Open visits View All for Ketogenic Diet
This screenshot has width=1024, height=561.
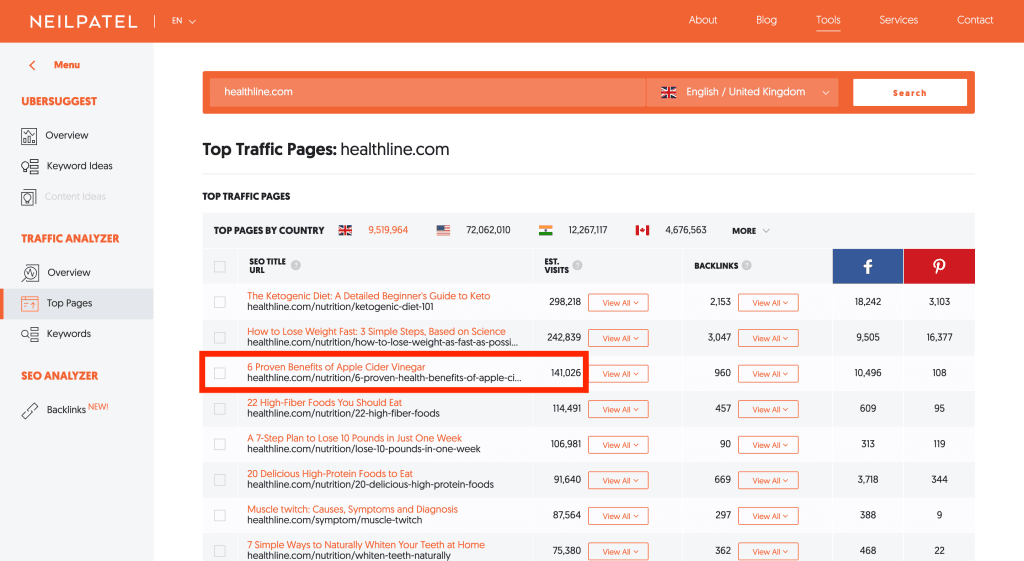618,303
